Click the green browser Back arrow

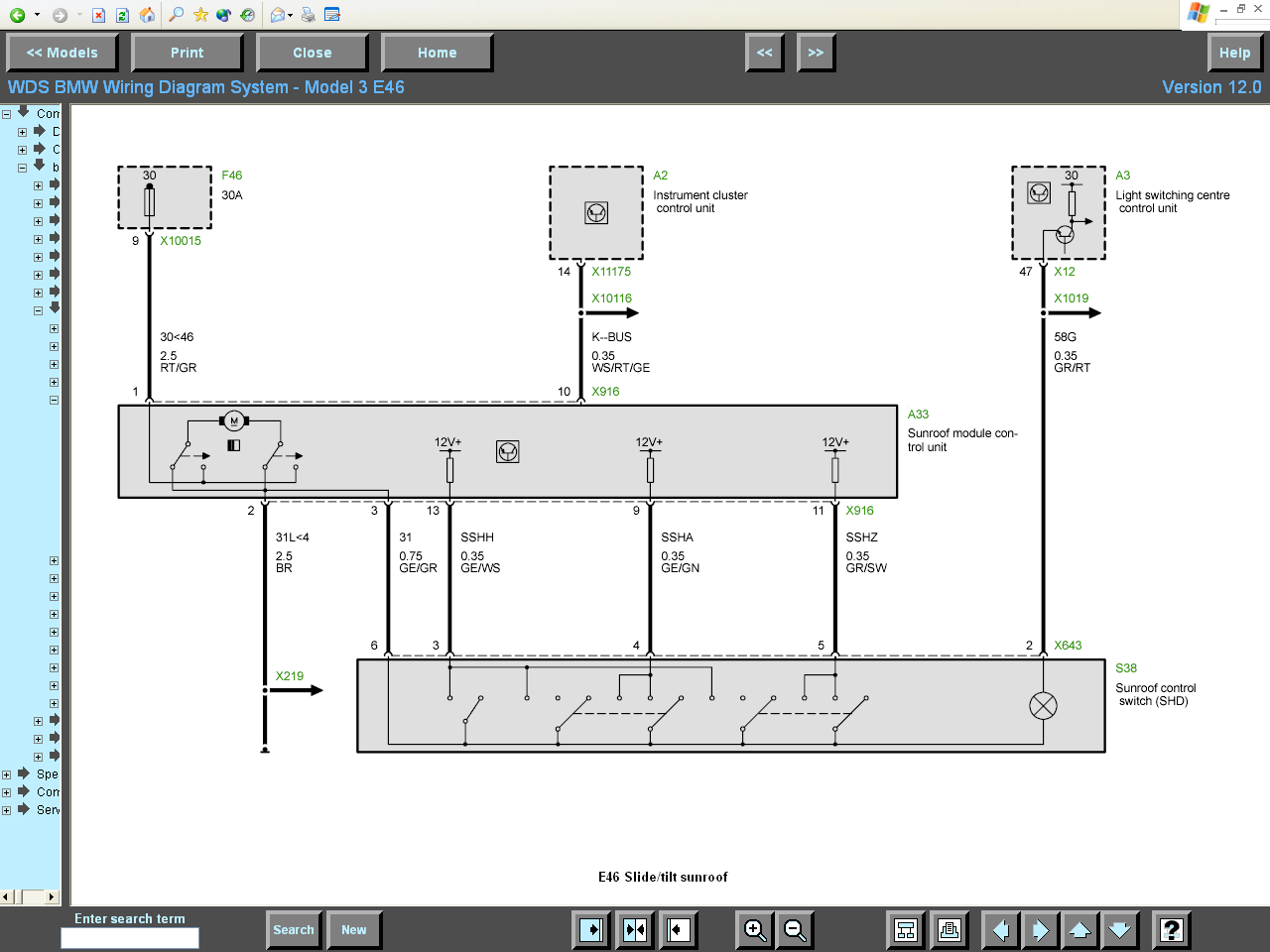point(17,15)
